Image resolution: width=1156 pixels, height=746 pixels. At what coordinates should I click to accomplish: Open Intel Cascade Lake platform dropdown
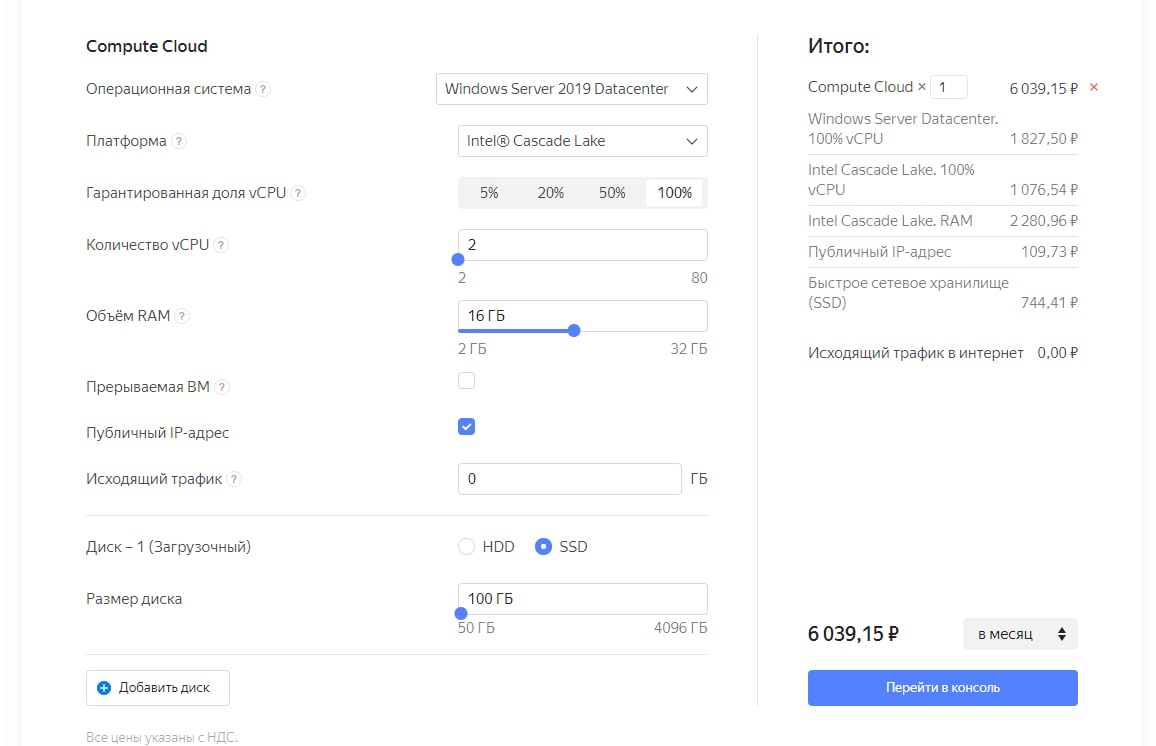coord(582,141)
